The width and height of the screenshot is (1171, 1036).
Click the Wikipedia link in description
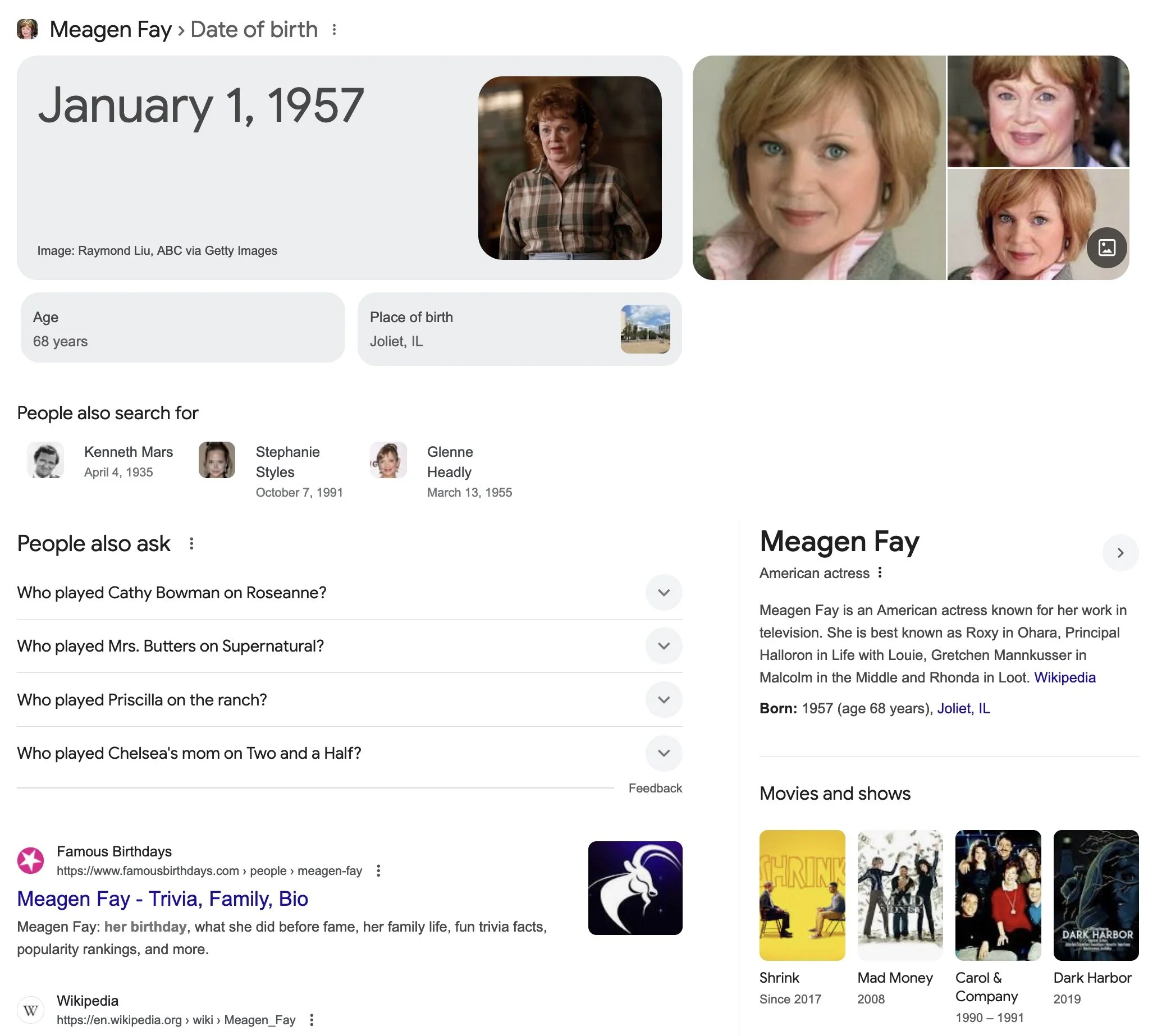[1064, 677]
